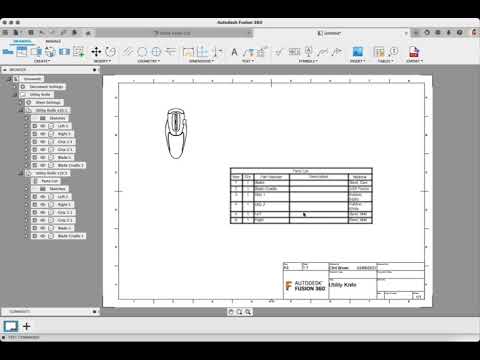The height and width of the screenshot is (360, 480).
Task: Open a new document tab with plus
Action: pos(416,33)
